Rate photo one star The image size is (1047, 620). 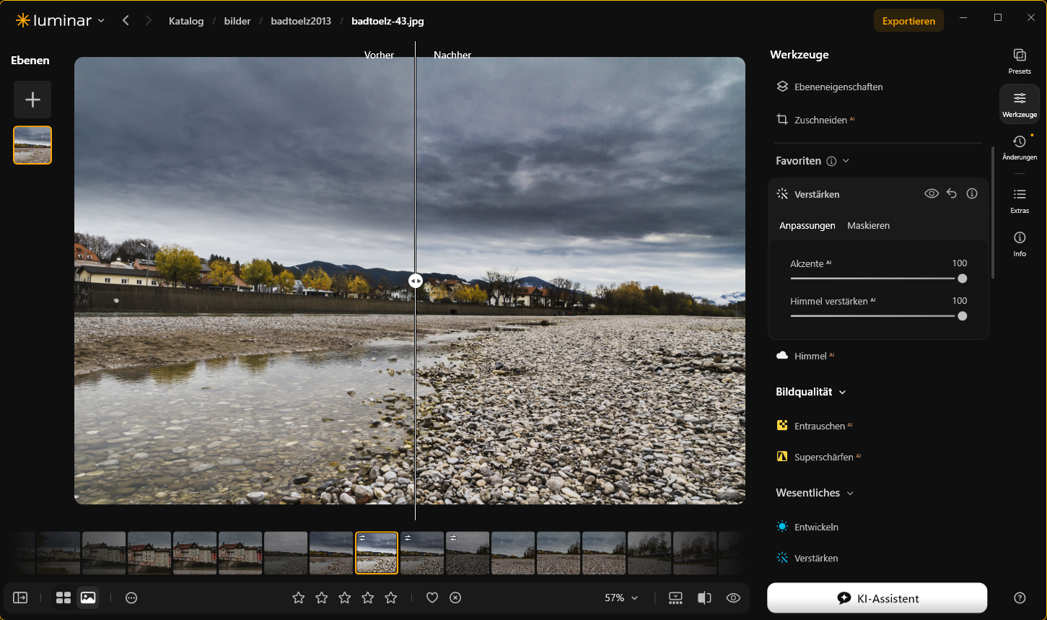tap(298, 598)
